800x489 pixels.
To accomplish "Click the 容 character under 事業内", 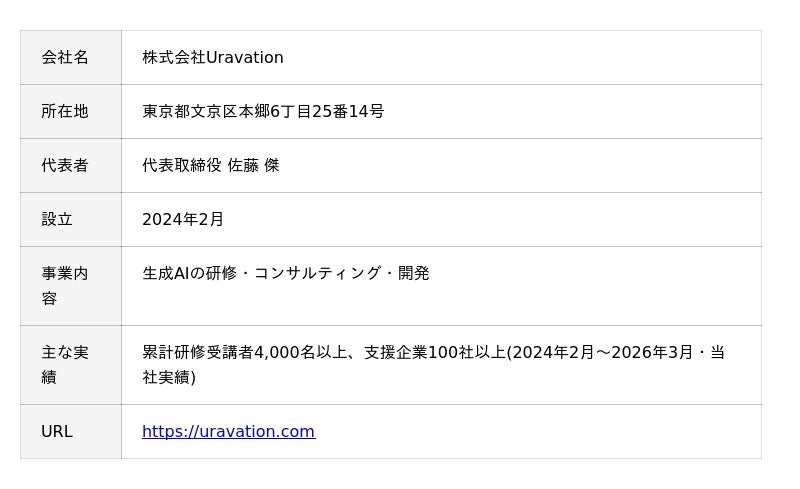I will point(49,299).
